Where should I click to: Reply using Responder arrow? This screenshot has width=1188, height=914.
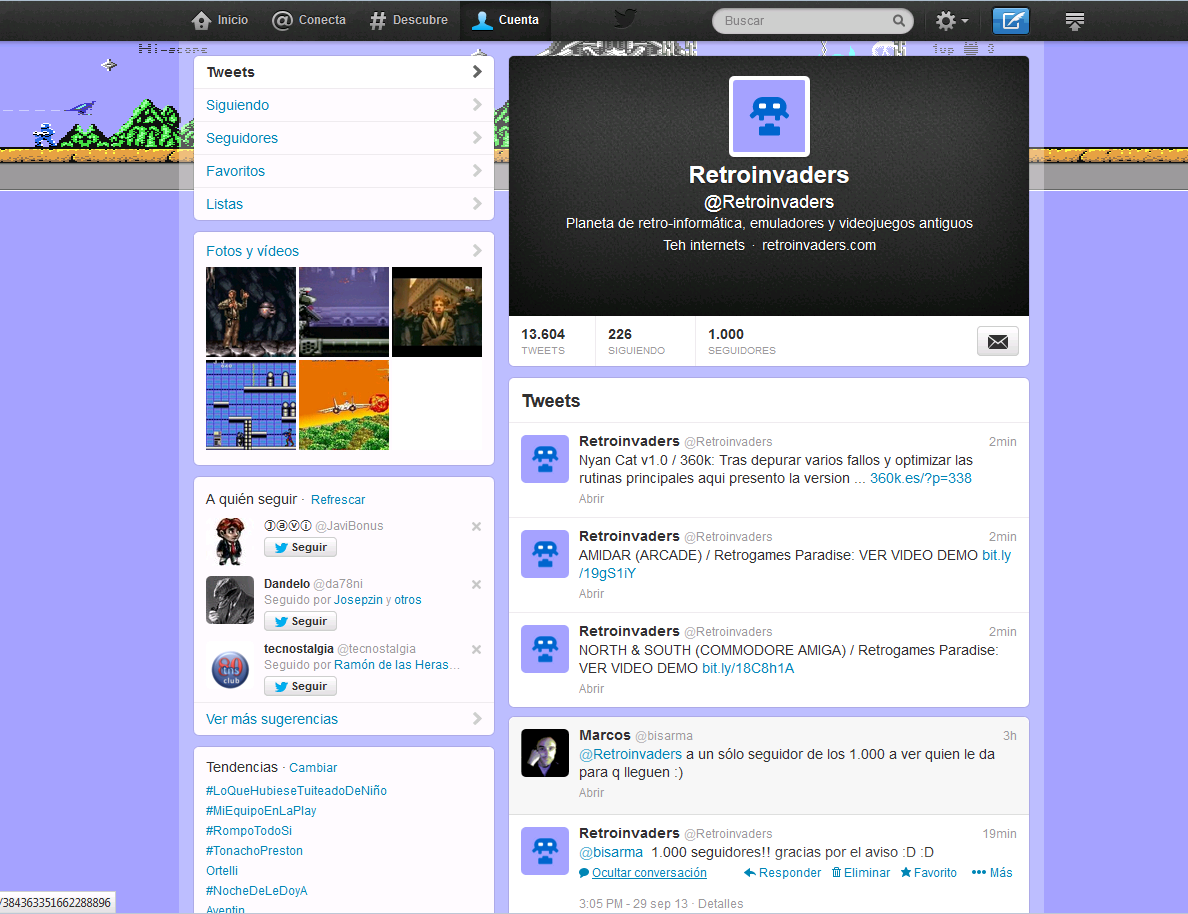coord(783,873)
